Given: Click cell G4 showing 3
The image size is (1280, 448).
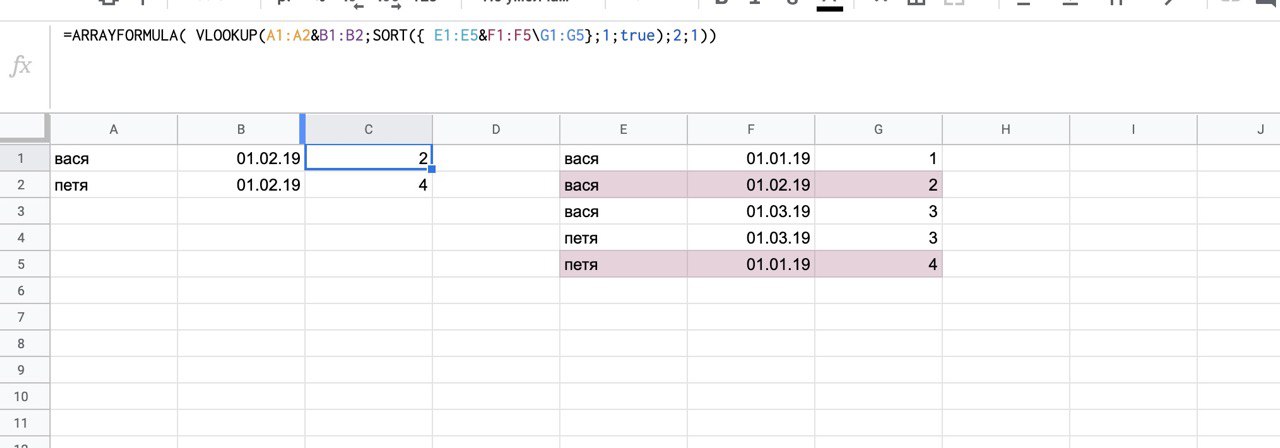Looking at the screenshot, I should (x=879, y=238).
